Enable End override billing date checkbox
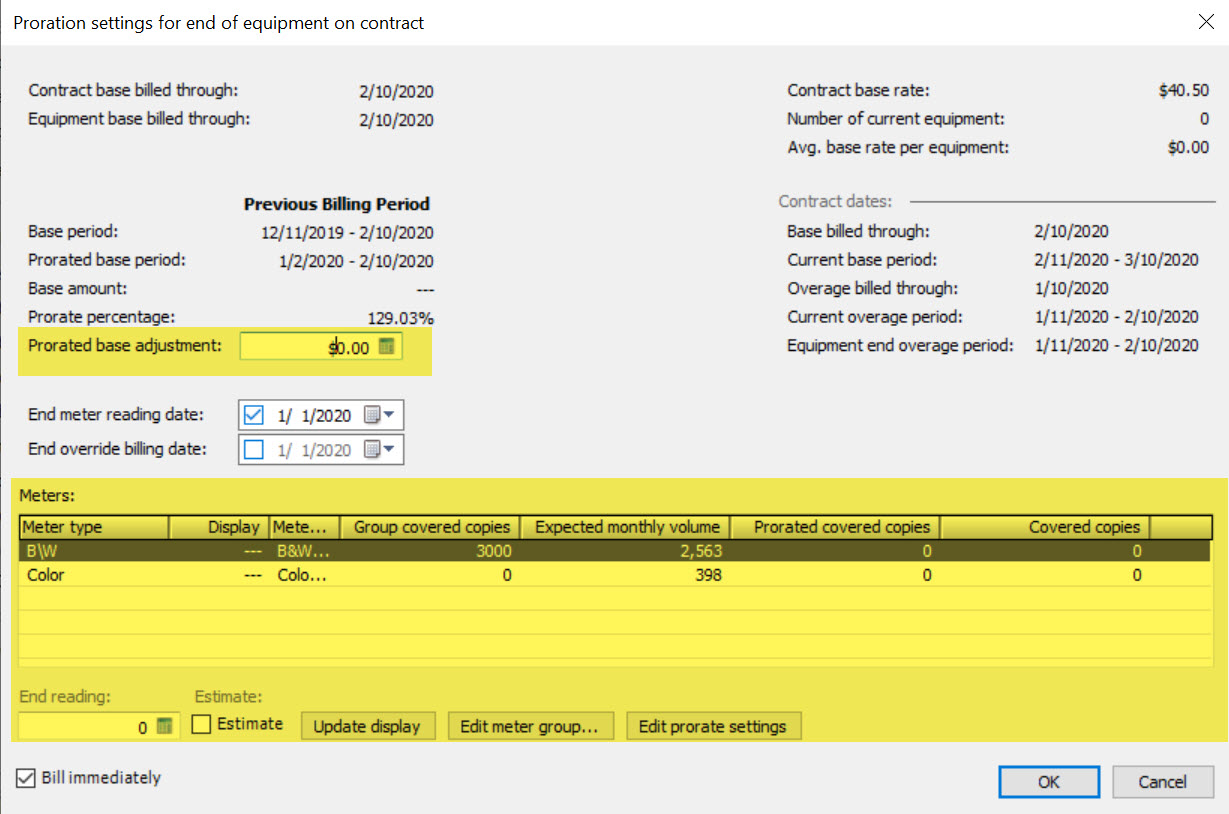The height and width of the screenshot is (814, 1229). tap(254, 449)
